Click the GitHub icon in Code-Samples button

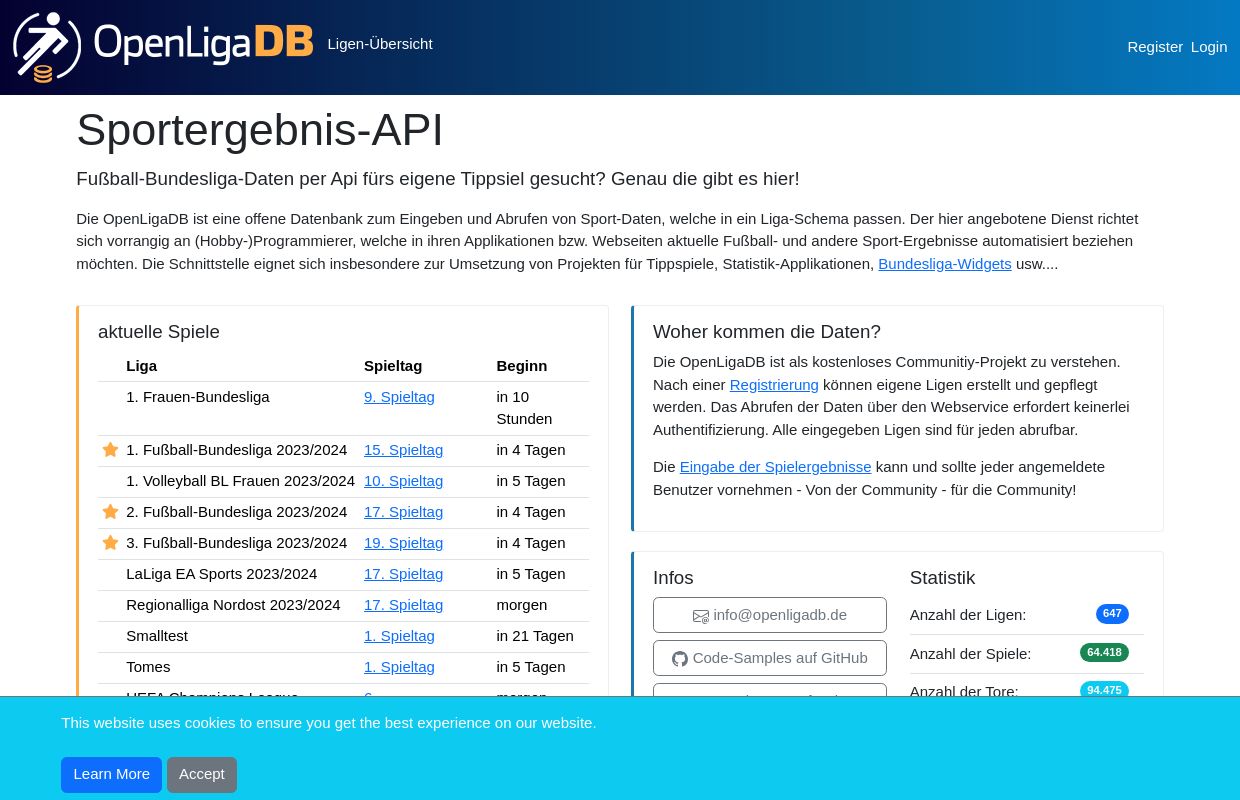(680, 659)
